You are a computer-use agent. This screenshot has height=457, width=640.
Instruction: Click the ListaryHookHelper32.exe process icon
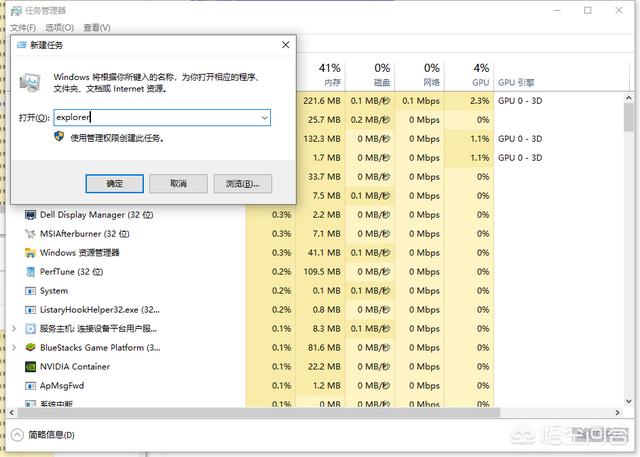click(30, 310)
